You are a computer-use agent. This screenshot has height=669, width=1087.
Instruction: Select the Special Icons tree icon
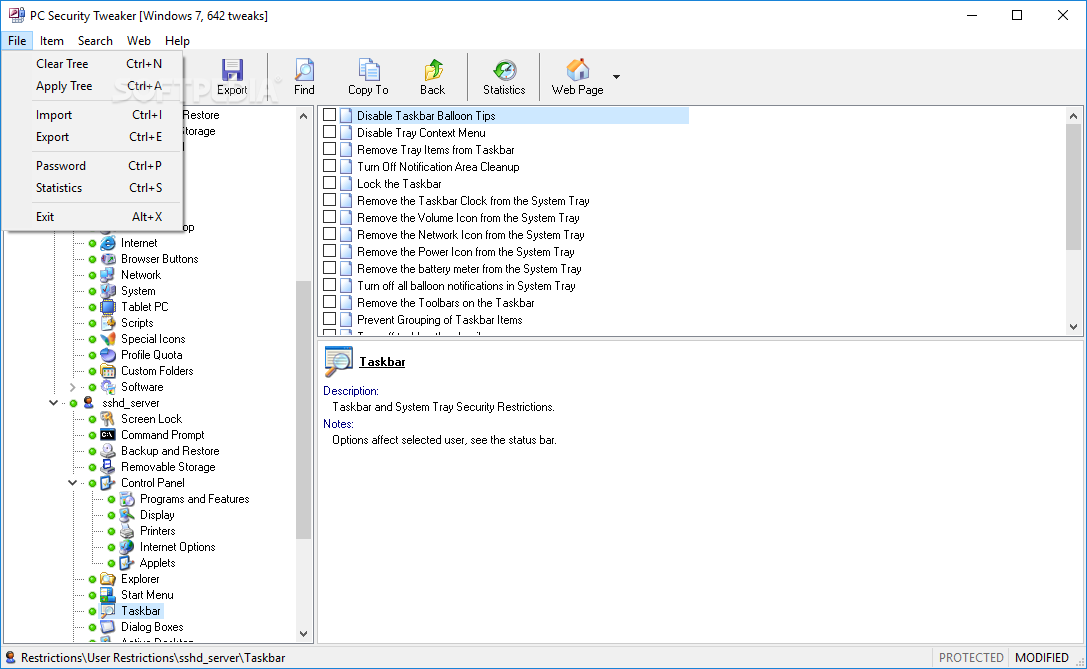coord(108,339)
